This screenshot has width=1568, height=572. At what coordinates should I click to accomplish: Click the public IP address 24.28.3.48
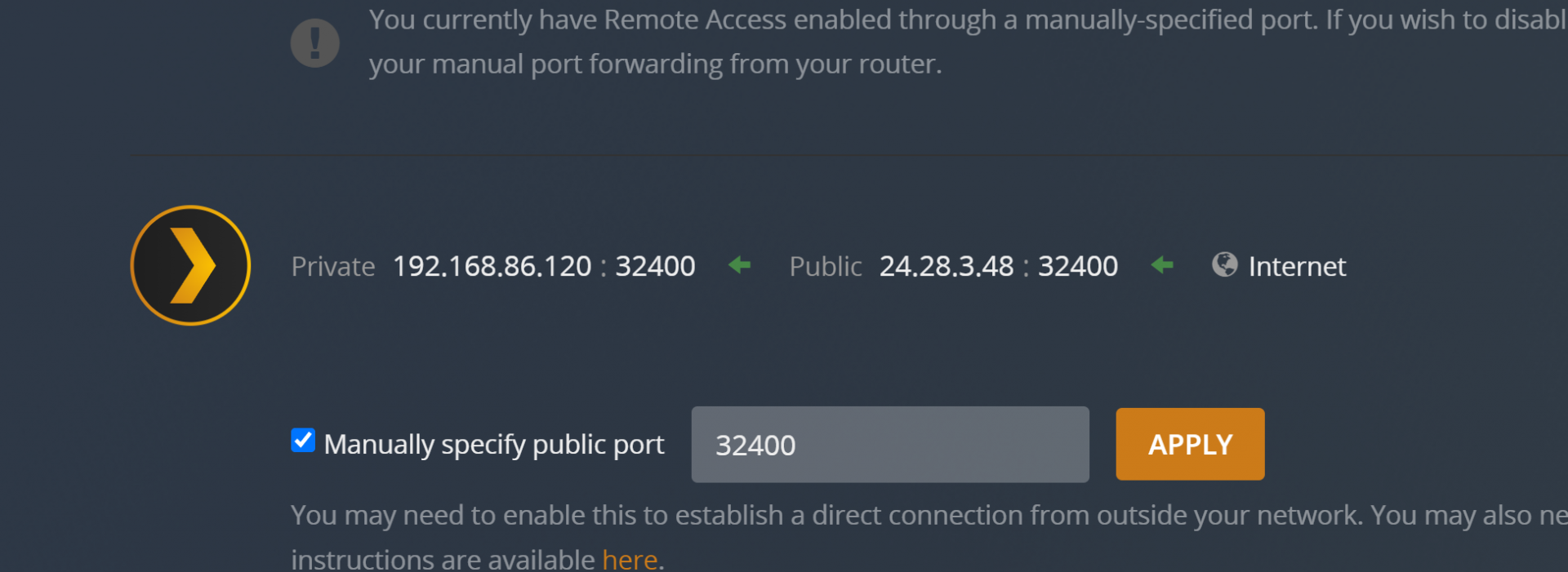click(946, 267)
